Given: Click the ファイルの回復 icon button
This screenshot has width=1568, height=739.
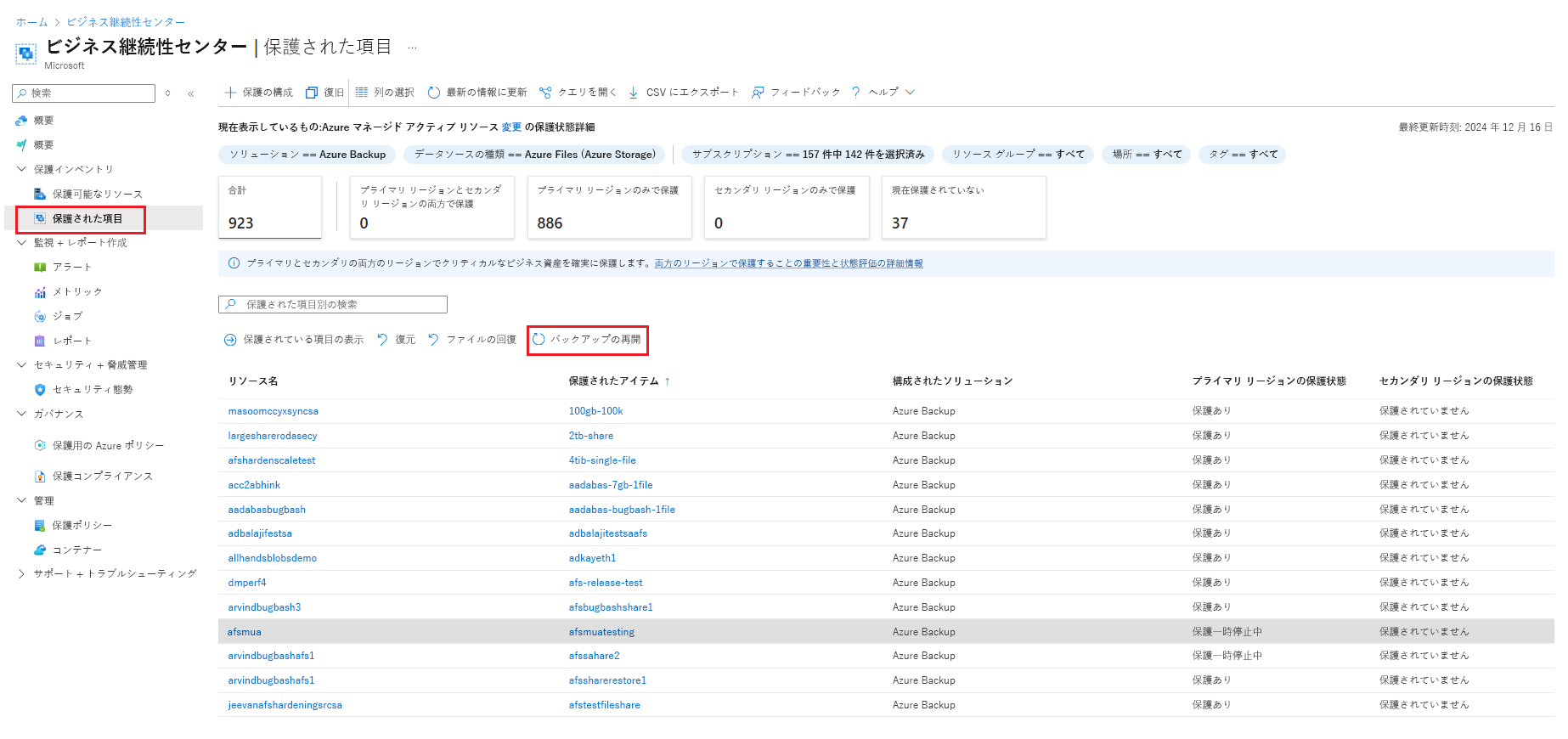Looking at the screenshot, I should pyautogui.click(x=433, y=340).
